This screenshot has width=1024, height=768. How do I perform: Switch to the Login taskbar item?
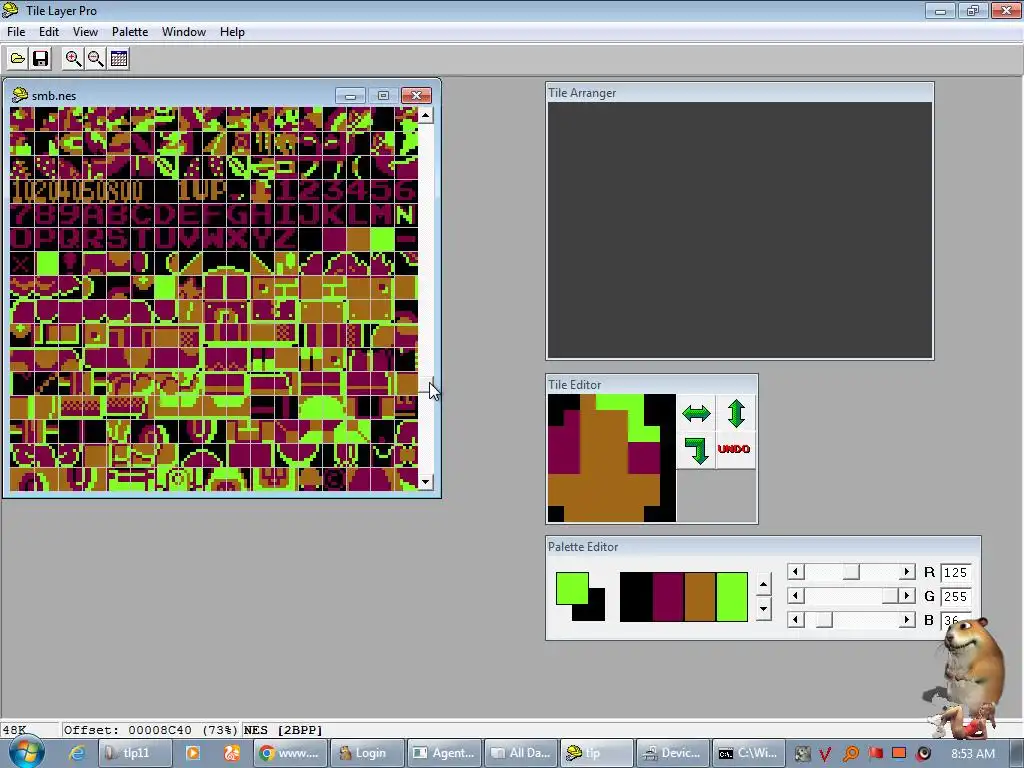click(x=367, y=753)
